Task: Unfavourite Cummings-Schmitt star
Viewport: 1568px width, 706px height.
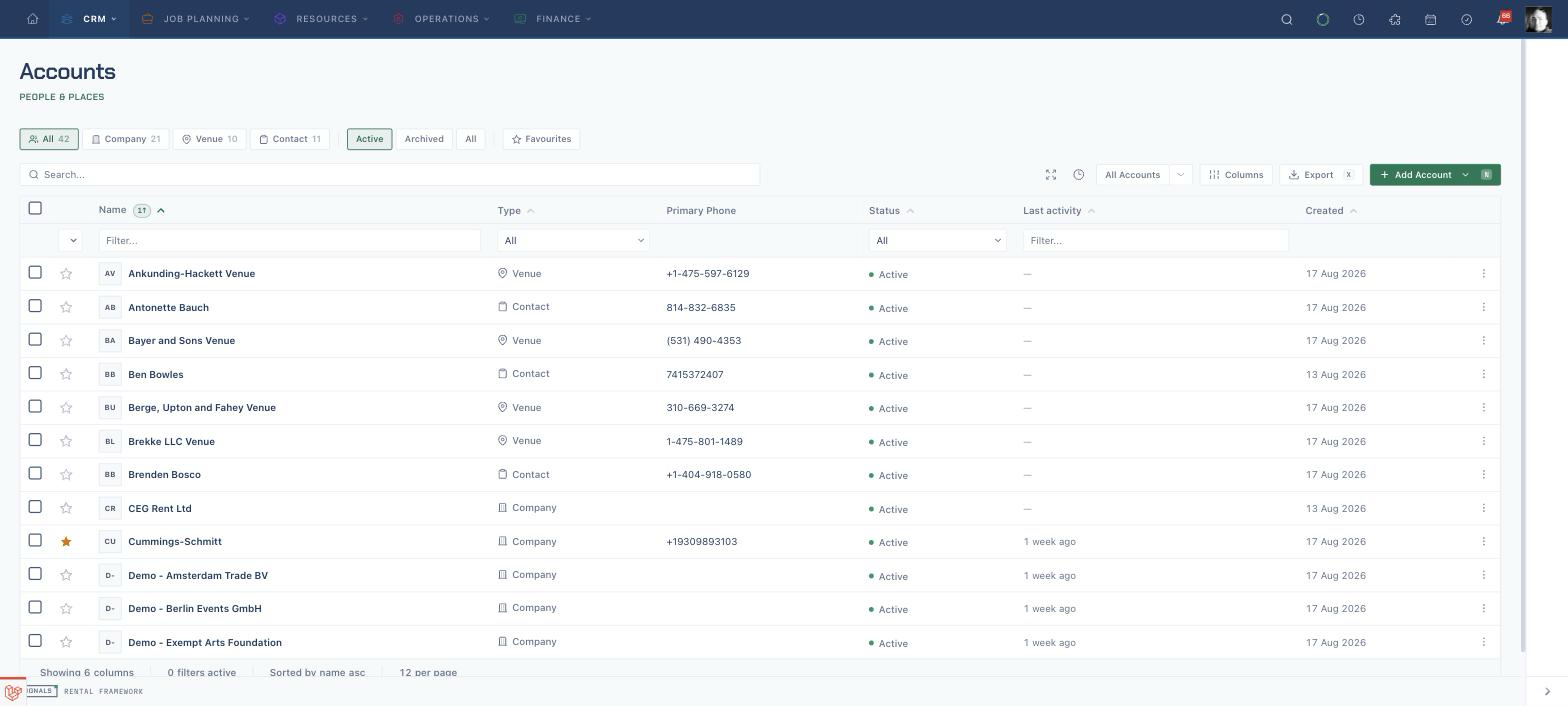Action: 66,542
